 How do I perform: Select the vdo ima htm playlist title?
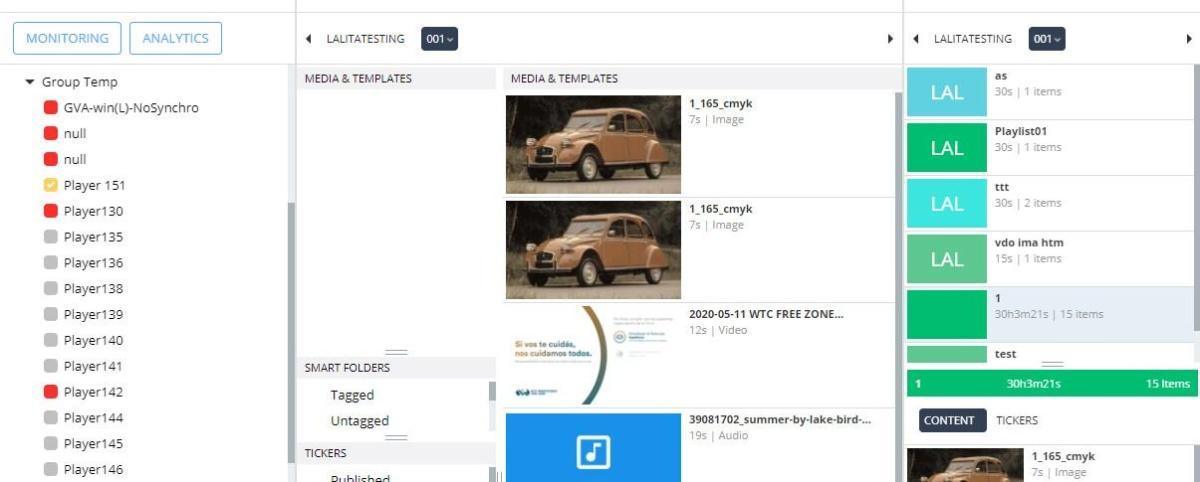click(x=1029, y=242)
